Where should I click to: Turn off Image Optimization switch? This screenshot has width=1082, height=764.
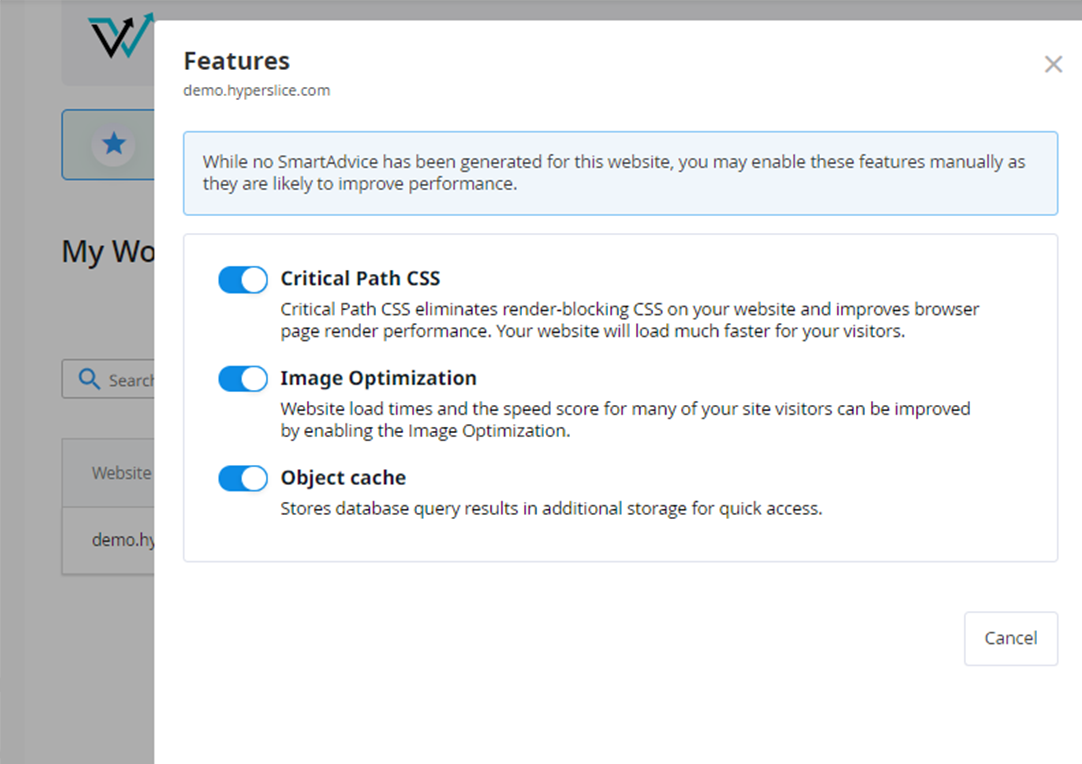pos(243,379)
